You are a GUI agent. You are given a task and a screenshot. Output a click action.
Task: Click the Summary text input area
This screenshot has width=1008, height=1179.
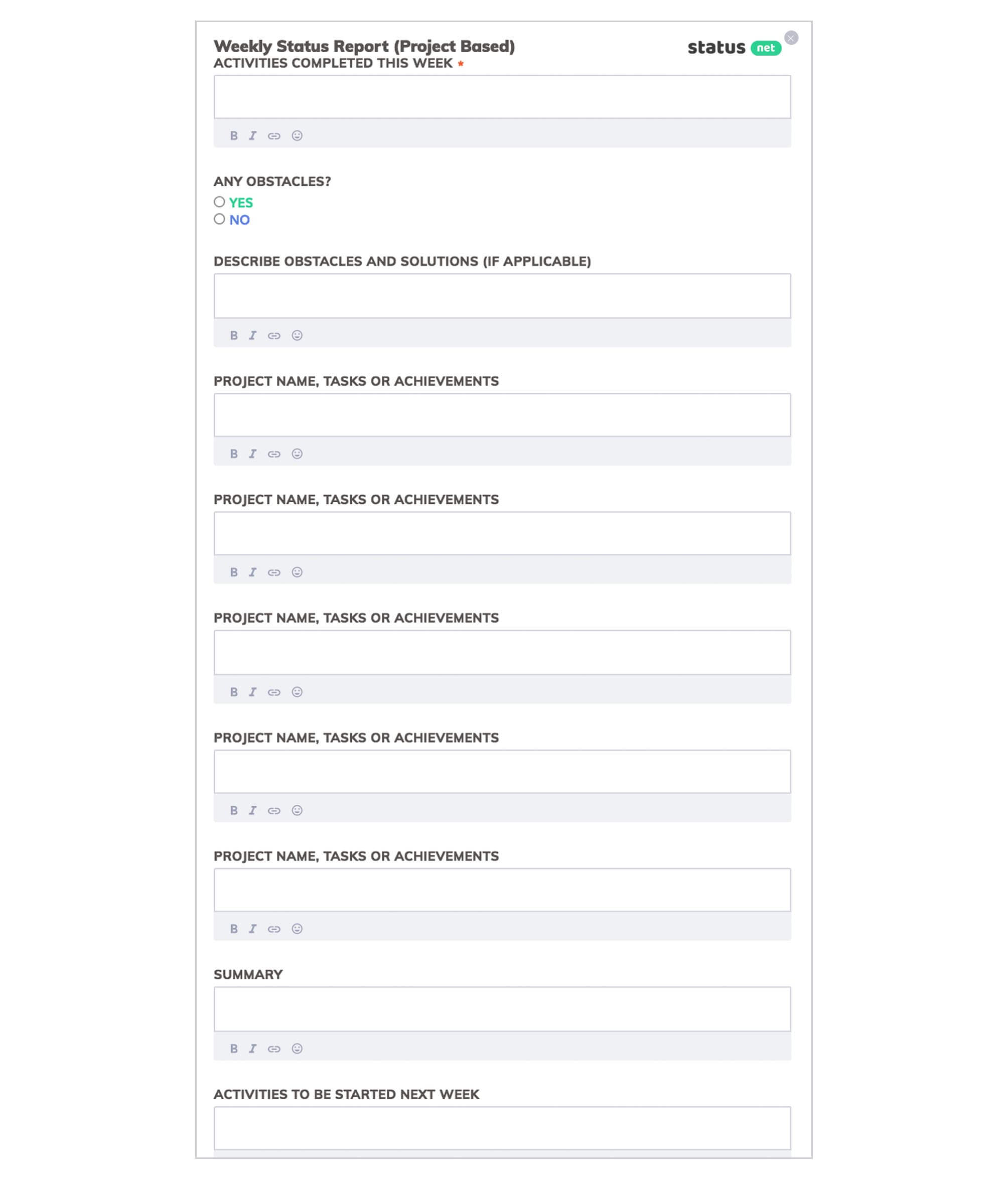tap(502, 1008)
